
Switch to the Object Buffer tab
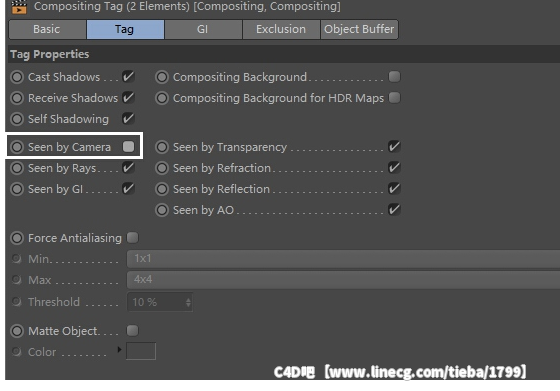point(359,29)
